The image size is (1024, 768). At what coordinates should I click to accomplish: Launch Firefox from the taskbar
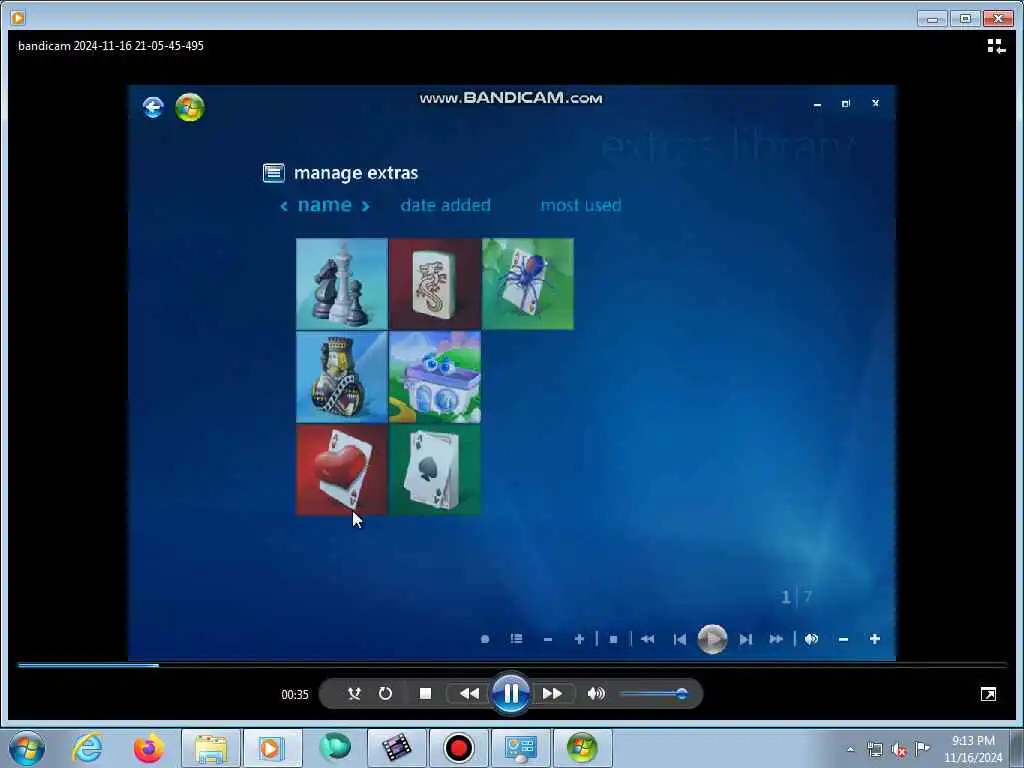[x=149, y=748]
